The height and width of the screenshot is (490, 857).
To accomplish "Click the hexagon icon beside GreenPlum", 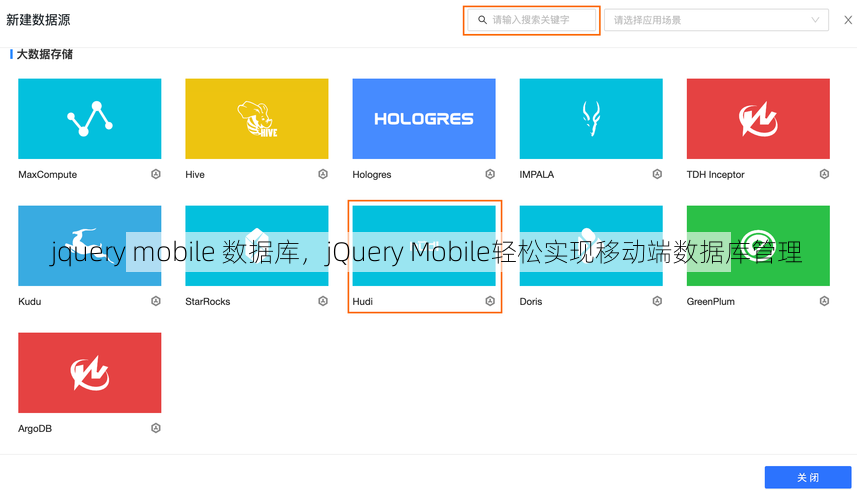I will [x=825, y=301].
